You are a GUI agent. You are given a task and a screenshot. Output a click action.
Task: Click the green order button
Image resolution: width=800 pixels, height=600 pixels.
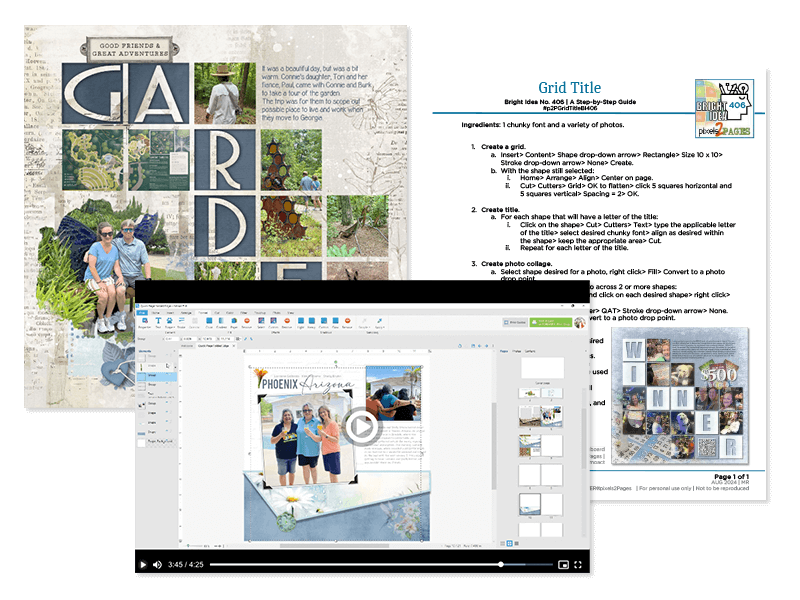[551, 322]
